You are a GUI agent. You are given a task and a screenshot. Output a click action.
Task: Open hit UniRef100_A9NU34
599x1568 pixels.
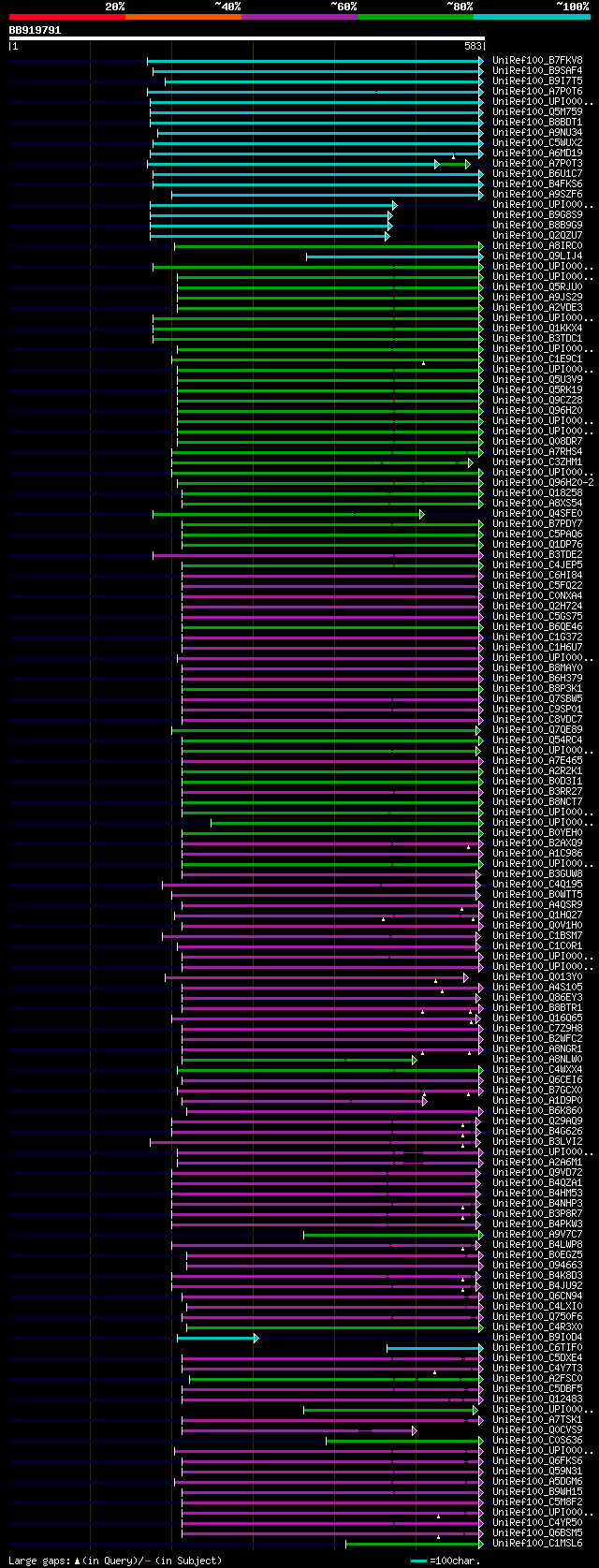537,132
